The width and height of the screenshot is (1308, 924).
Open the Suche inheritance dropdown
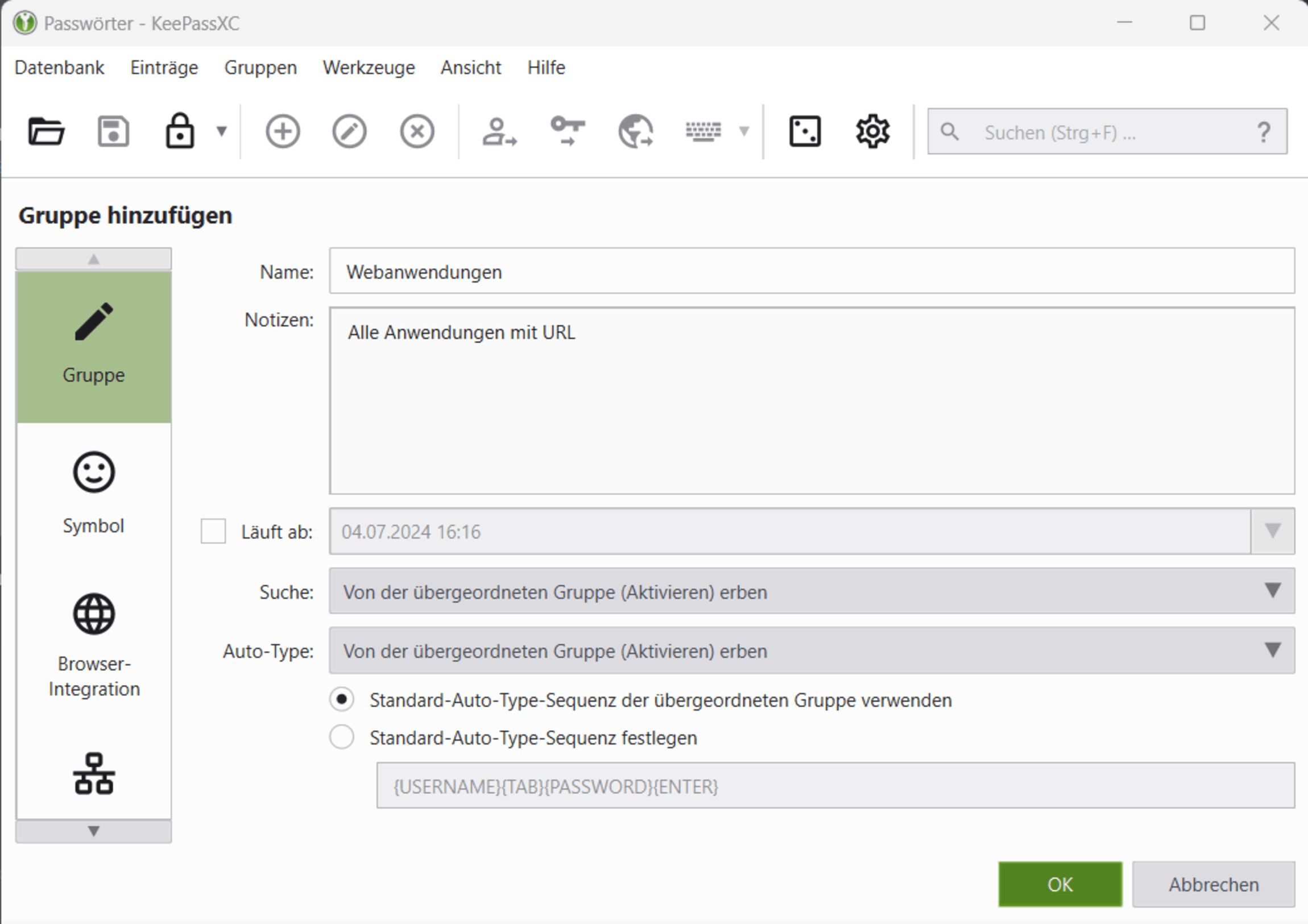click(812, 591)
